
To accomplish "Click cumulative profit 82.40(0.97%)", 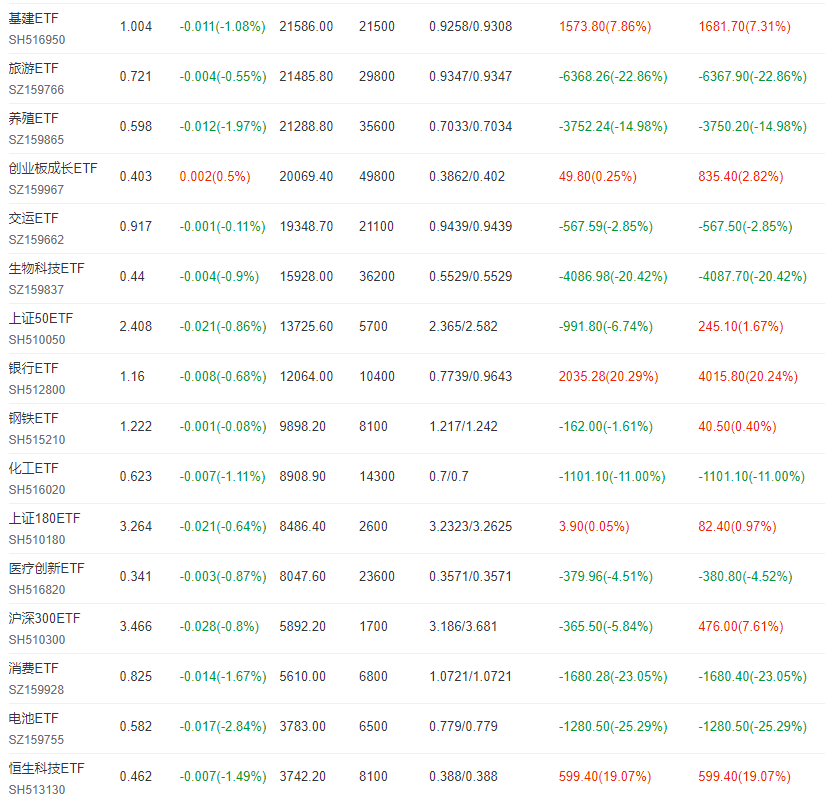I will tap(737, 526).
